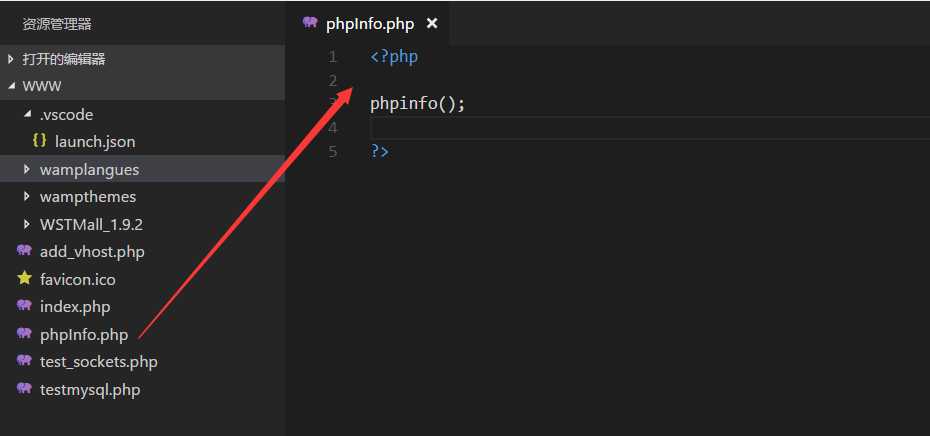Click the JSON braces icon beside launch.json
The height and width of the screenshot is (436, 930).
pos(40,142)
